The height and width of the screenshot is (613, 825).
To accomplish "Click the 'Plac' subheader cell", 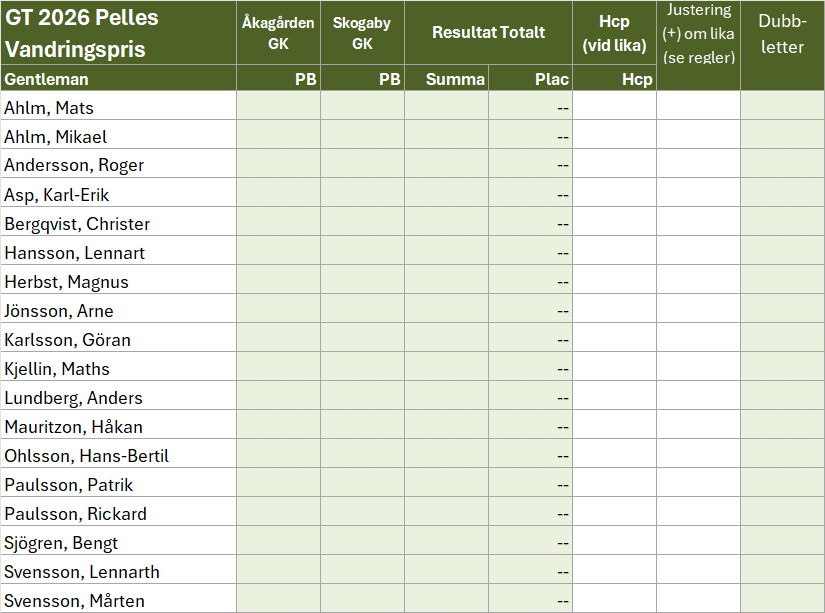I will (x=530, y=79).
